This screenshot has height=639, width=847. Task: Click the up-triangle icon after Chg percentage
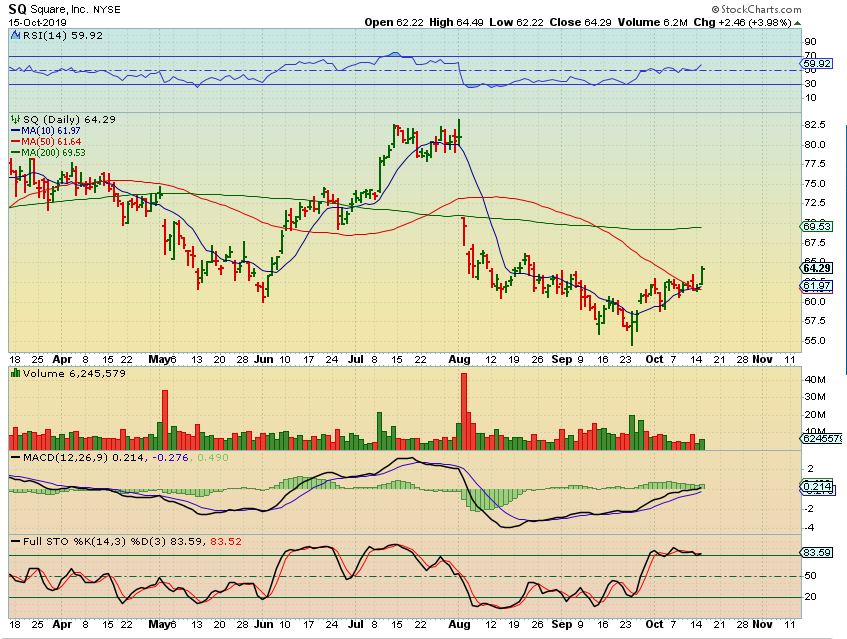(x=798, y=23)
